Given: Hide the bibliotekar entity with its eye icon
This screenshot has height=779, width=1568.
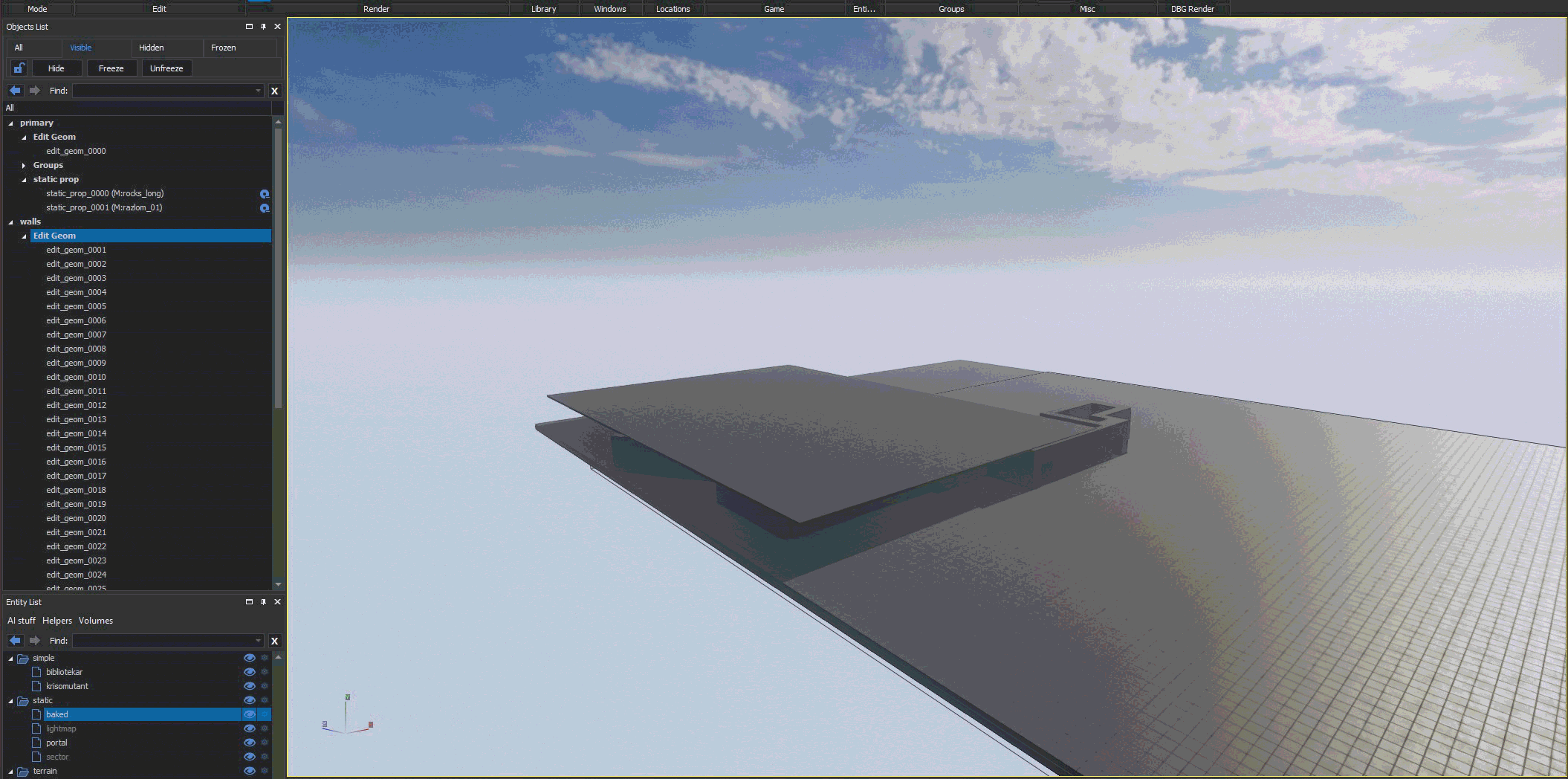Looking at the screenshot, I should tap(249, 671).
